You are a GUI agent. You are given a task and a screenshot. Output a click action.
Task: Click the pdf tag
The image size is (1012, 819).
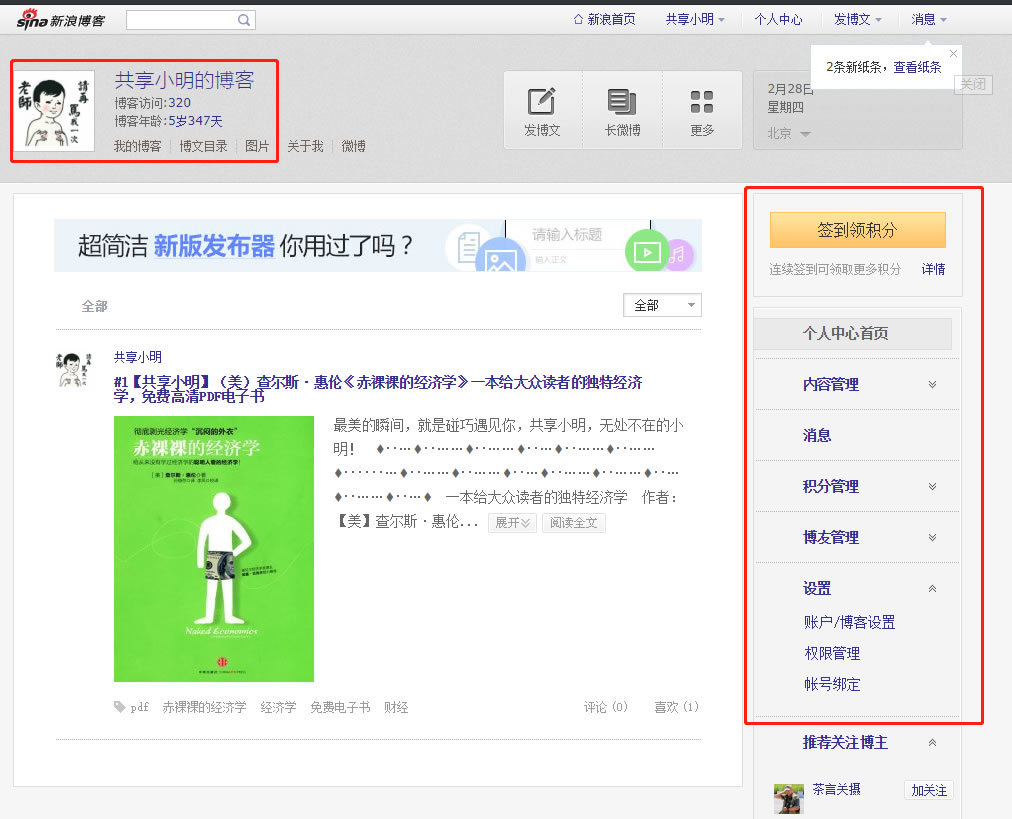point(139,707)
